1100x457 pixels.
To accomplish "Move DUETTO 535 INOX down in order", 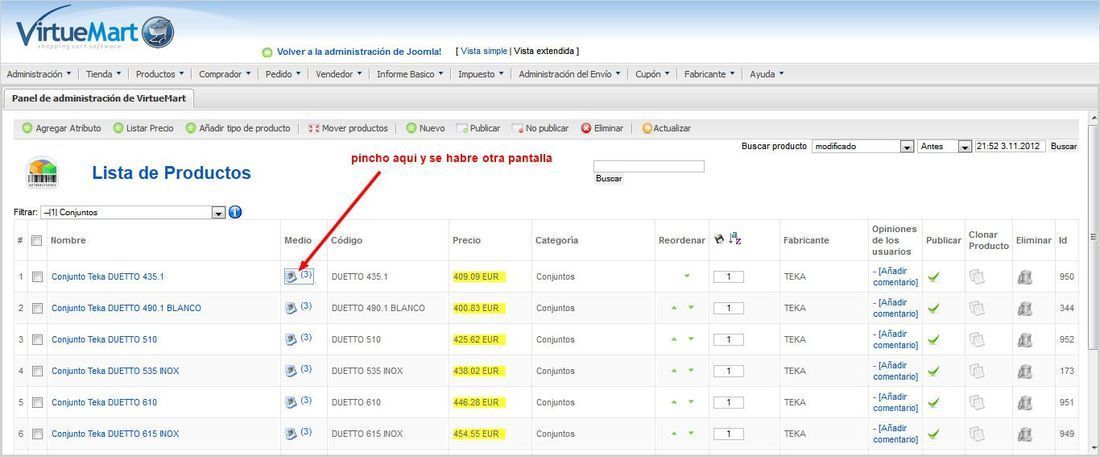I will [690, 371].
